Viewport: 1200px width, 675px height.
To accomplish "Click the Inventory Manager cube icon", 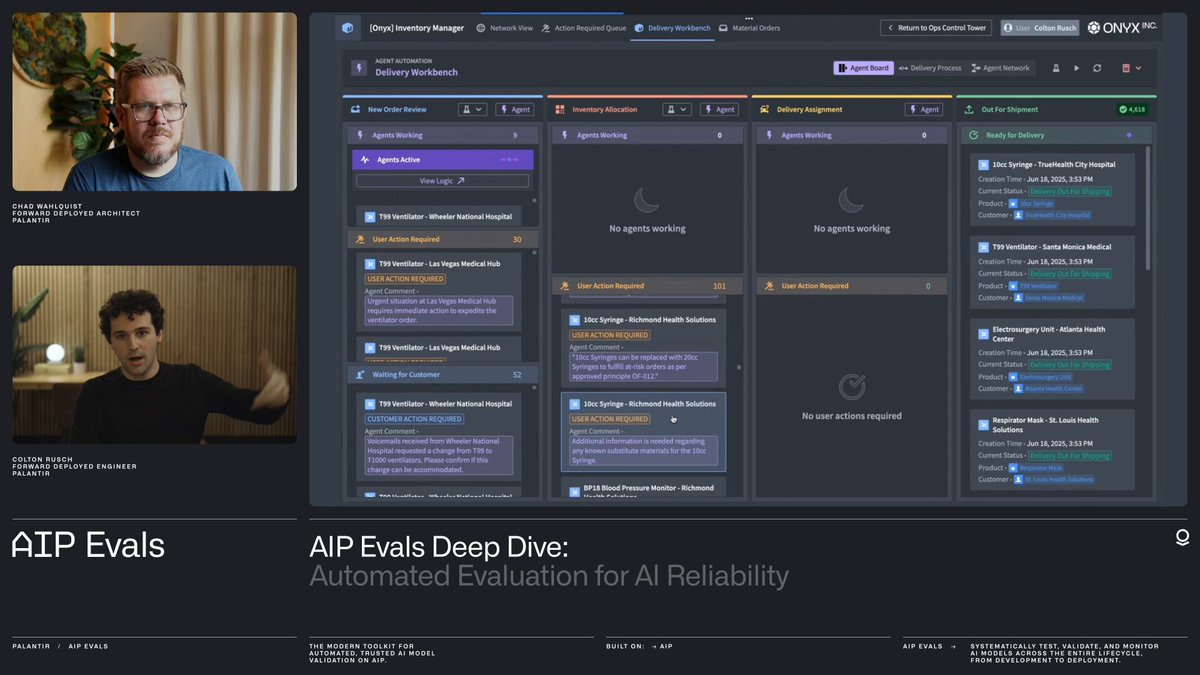I will tap(347, 28).
